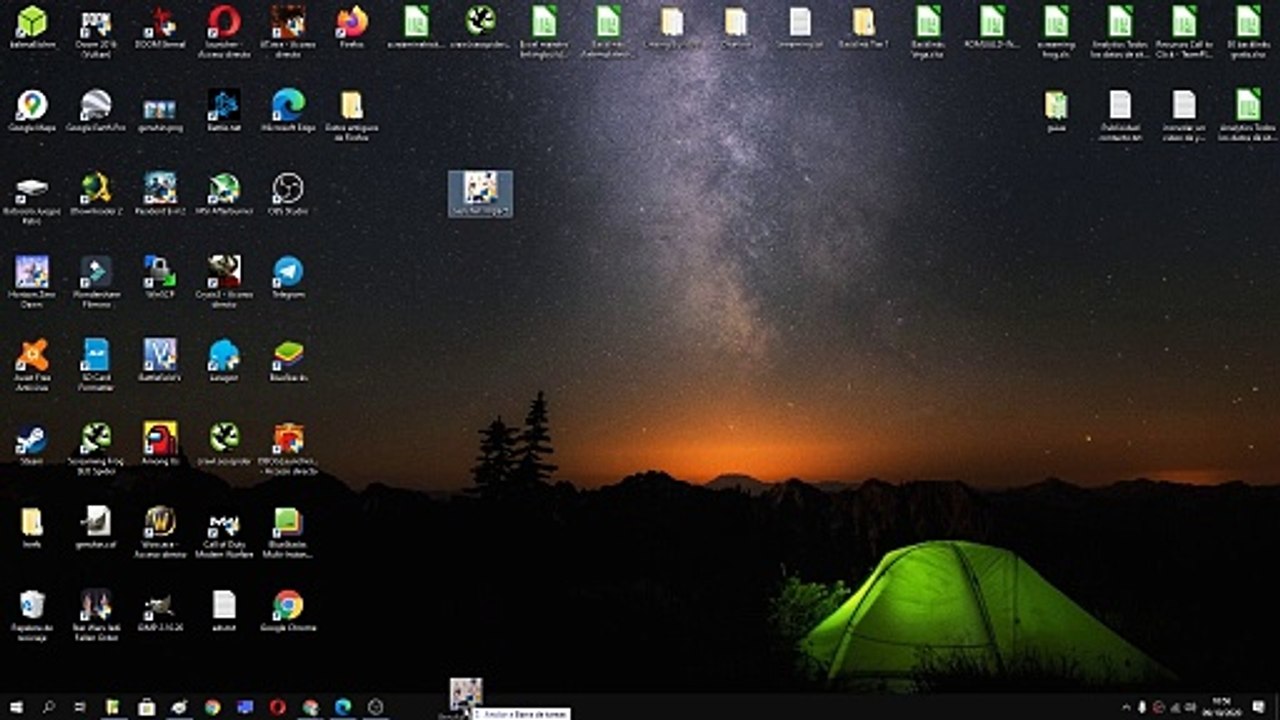Launch the Screaming Frog SEO Spider shortcut
The height and width of the screenshot is (720, 1280).
[x=96, y=448]
